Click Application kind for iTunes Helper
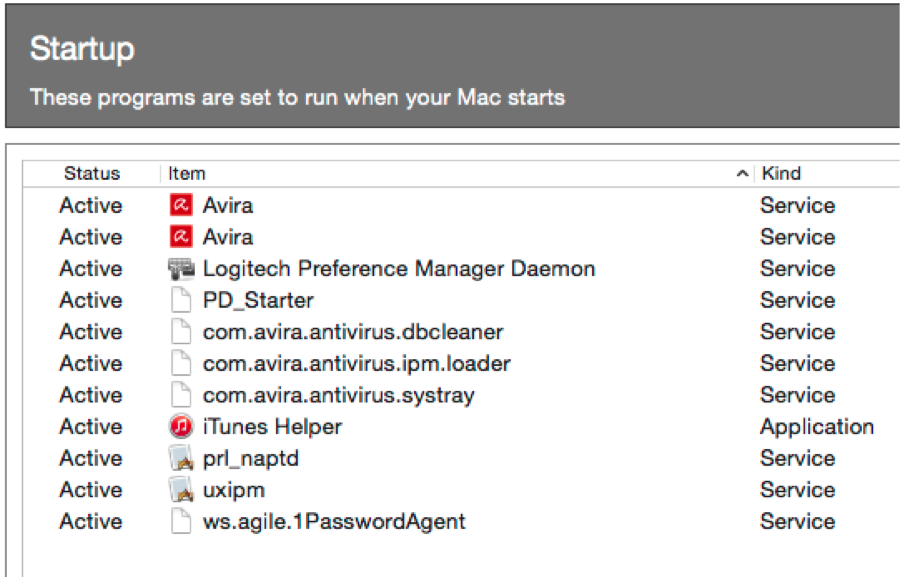900x578 pixels. coord(817,427)
